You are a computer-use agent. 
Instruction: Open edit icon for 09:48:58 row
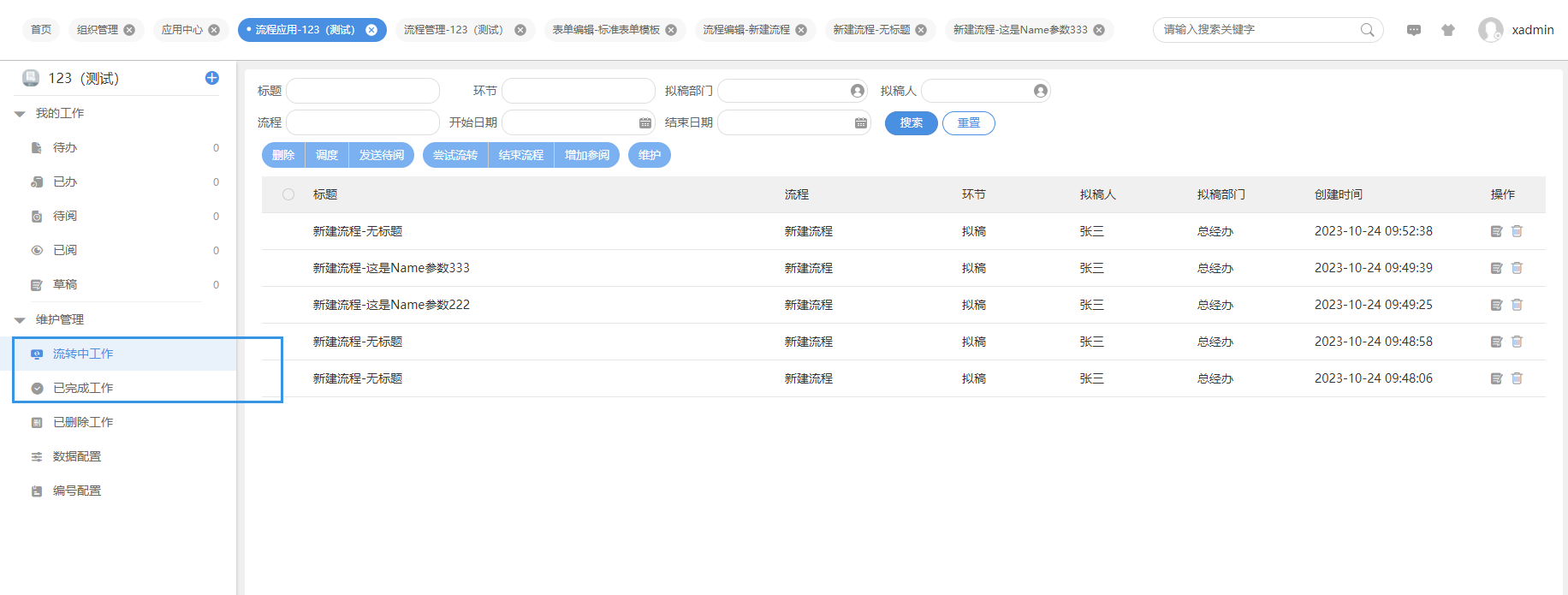coord(1496,342)
